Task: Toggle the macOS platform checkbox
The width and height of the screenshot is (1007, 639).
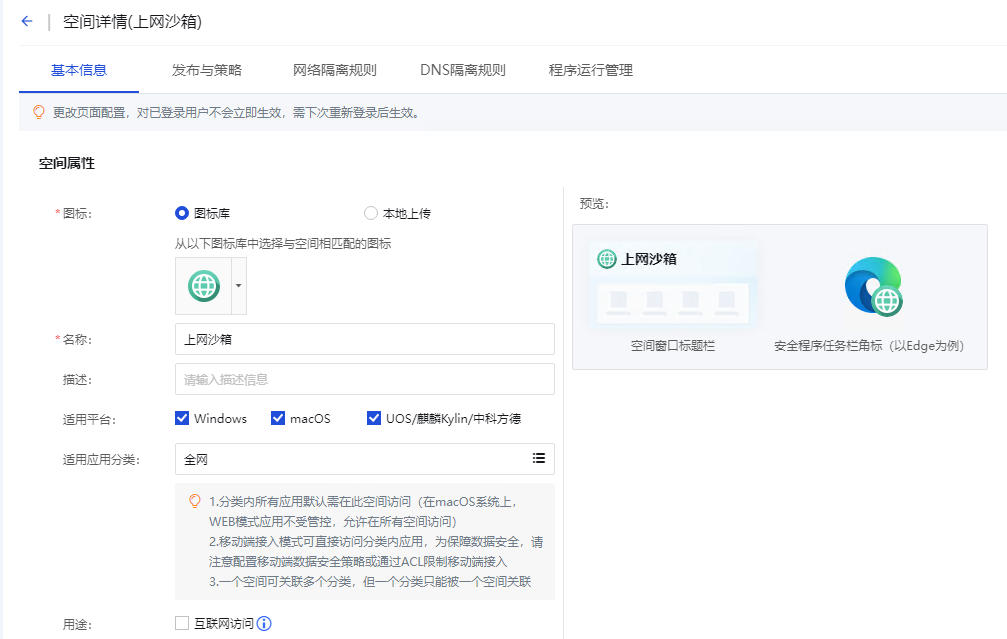Action: [278, 418]
